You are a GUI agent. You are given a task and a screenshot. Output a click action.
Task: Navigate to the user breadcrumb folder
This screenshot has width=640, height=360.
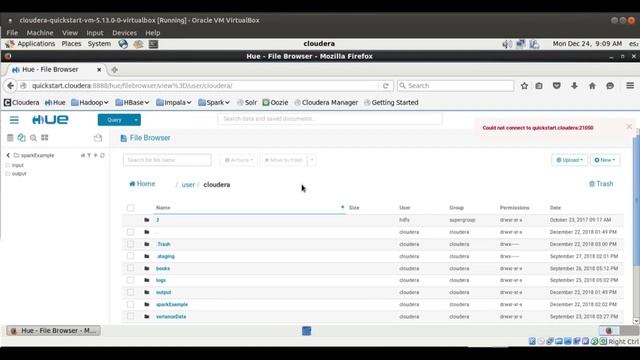point(188,184)
